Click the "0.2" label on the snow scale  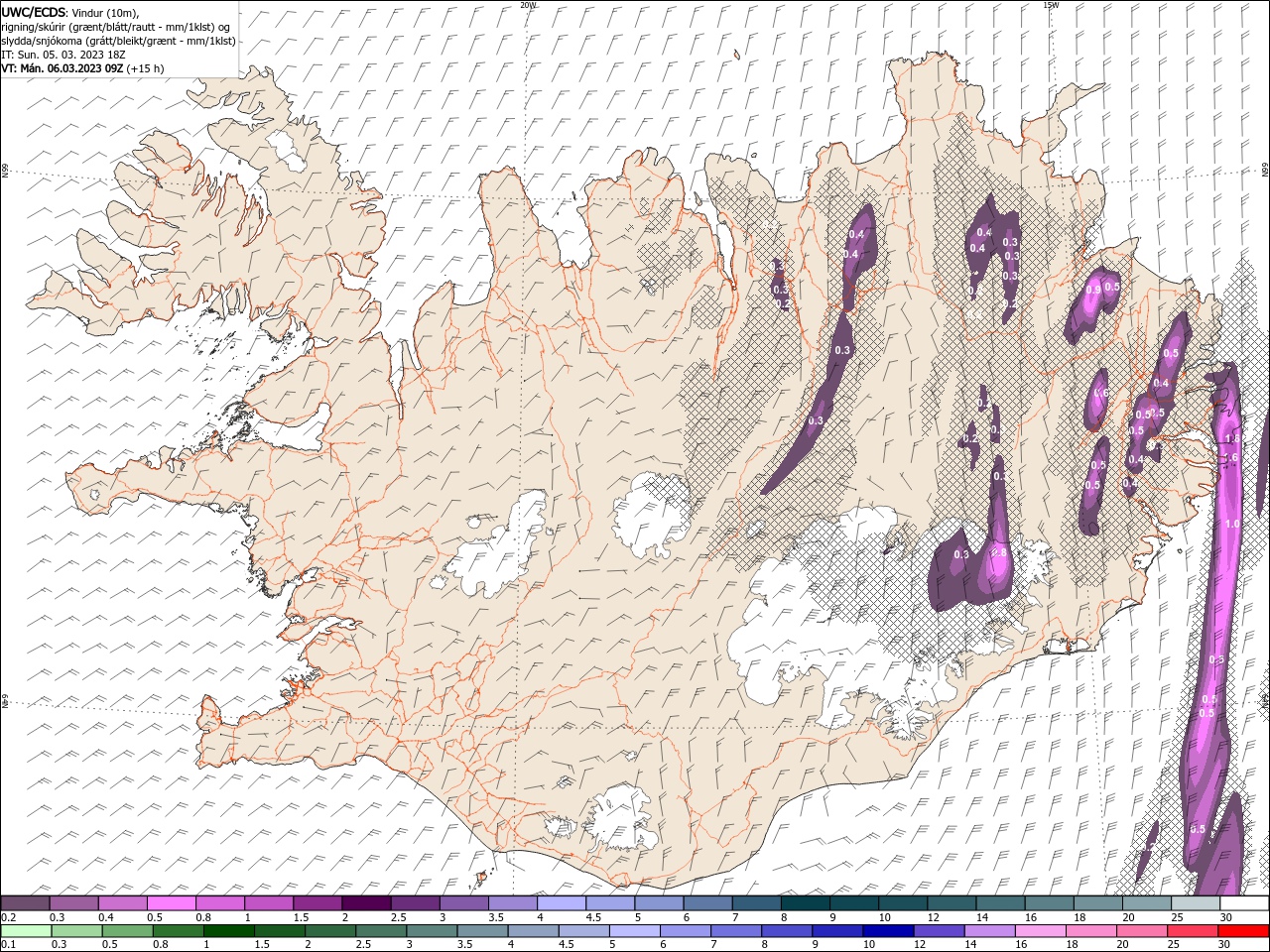(8, 917)
